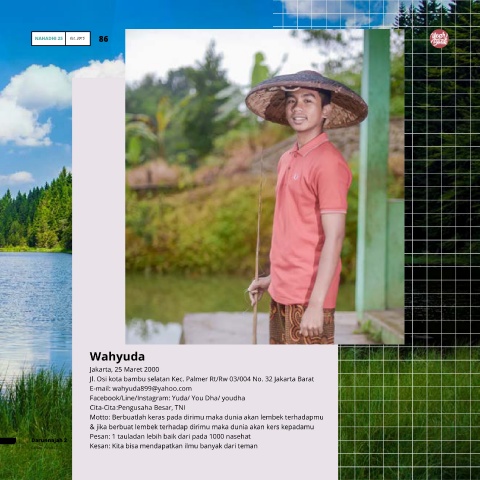The height and width of the screenshot is (480, 480).
Task: Click the Facebook/Line/Instagram handles line
Action: 167,398
